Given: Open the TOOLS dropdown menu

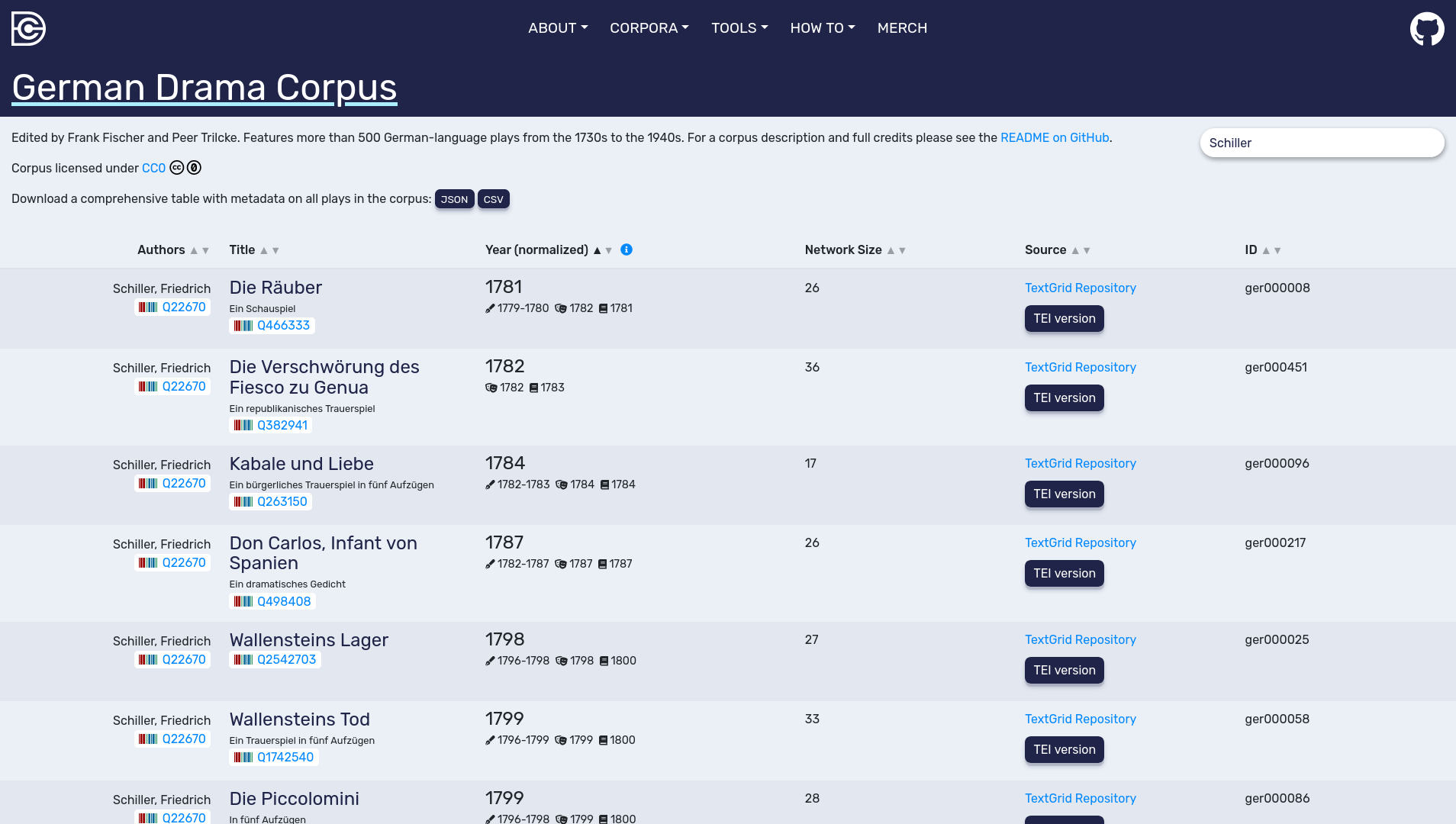Looking at the screenshot, I should point(739,28).
